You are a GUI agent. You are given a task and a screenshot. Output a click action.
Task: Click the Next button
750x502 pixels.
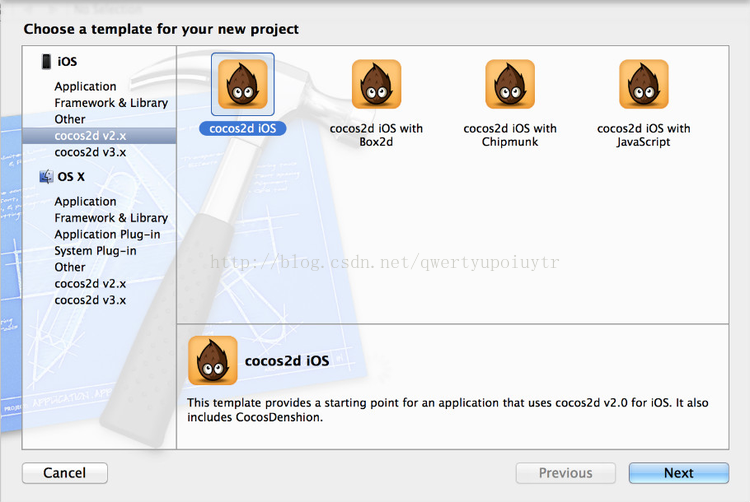[x=679, y=473]
